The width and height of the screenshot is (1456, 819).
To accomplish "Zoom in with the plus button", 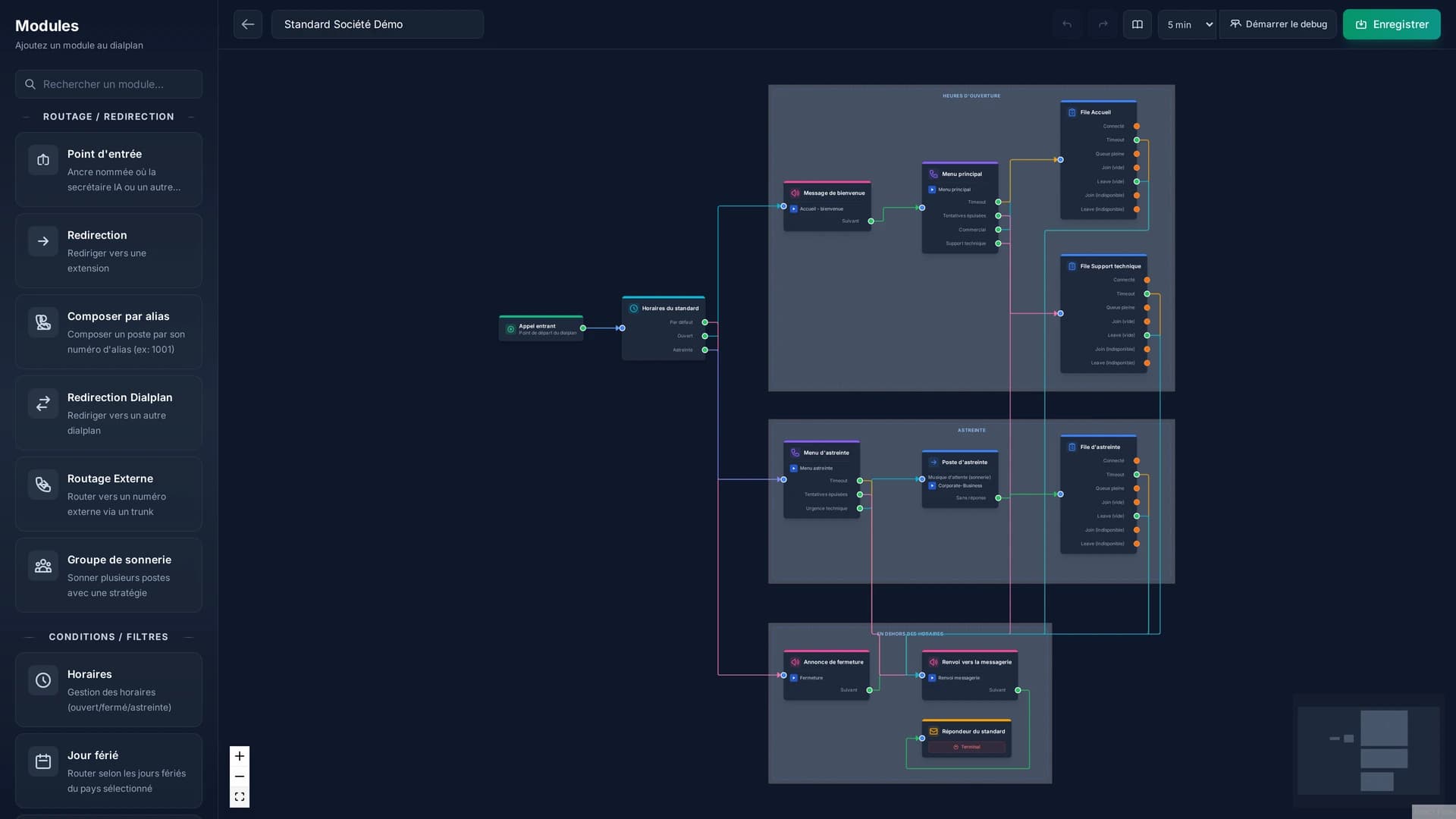I will click(240, 756).
